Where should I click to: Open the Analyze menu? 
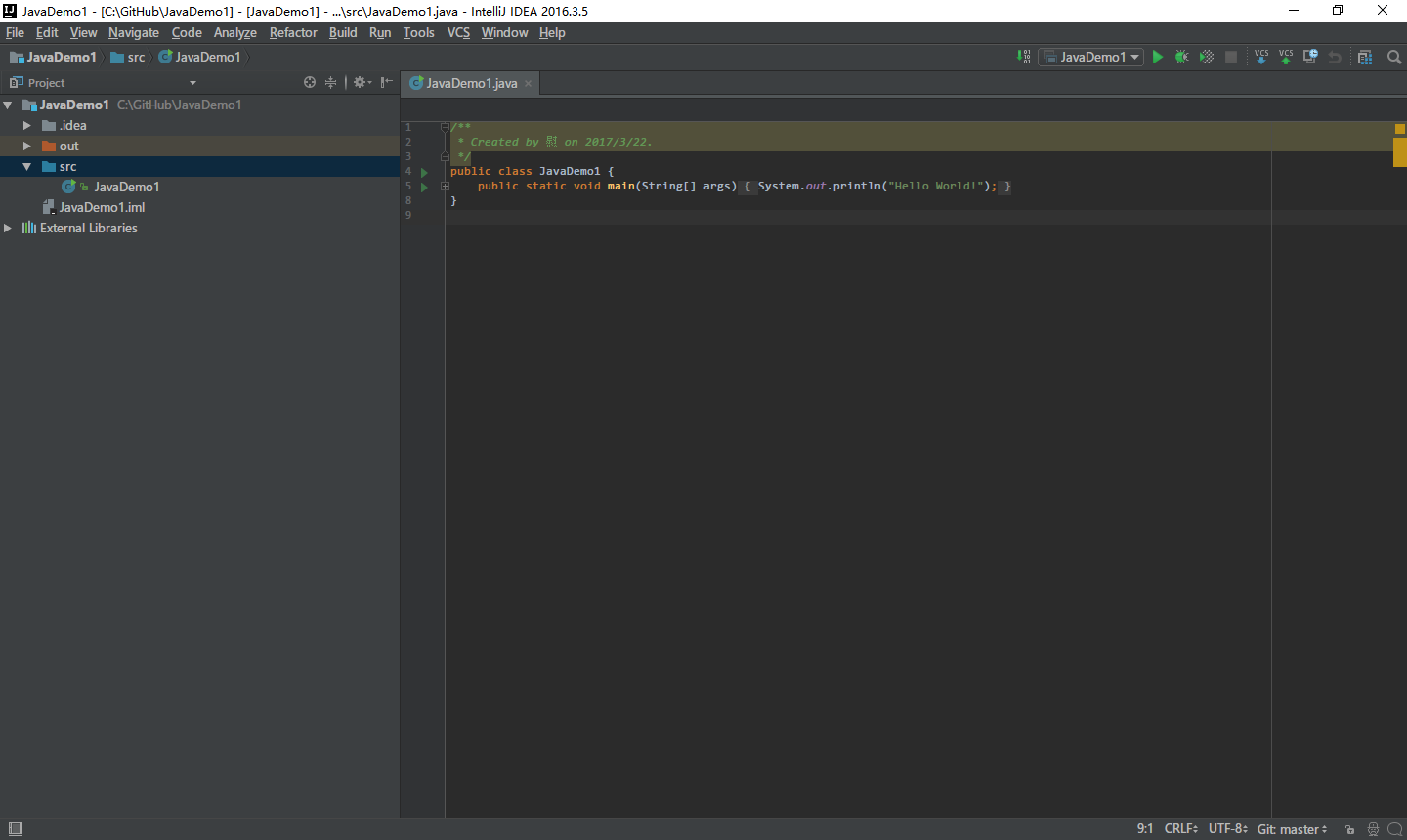(x=235, y=32)
